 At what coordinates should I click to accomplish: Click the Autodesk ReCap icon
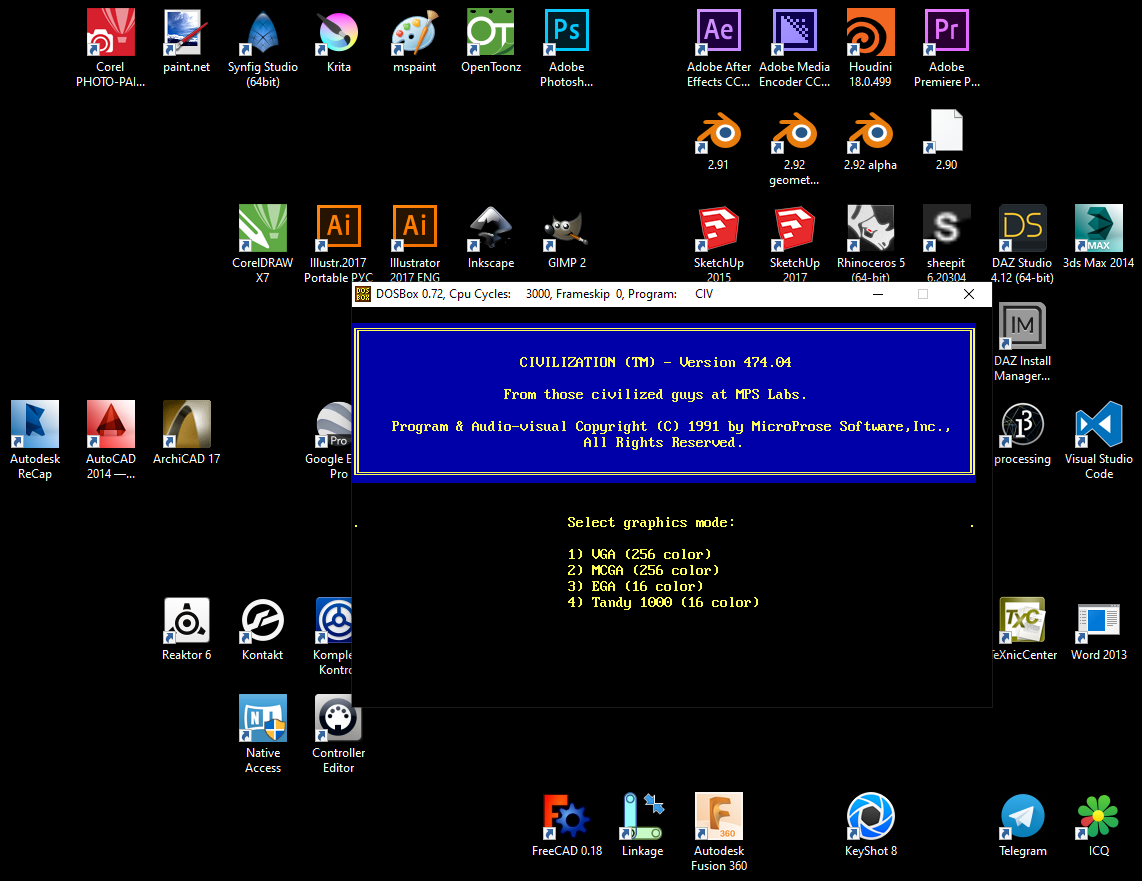(35, 424)
